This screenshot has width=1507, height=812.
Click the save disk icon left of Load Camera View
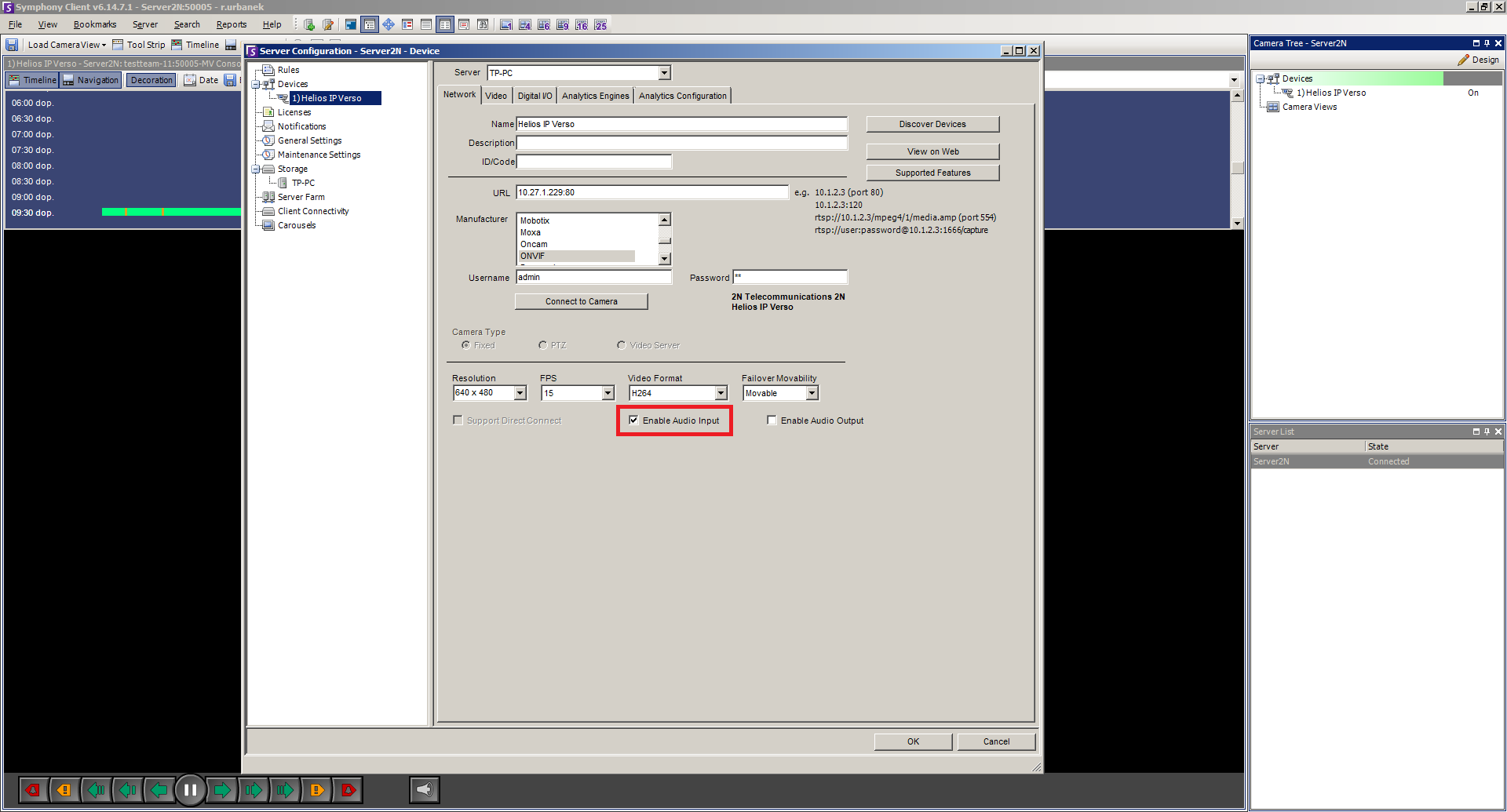click(12, 45)
